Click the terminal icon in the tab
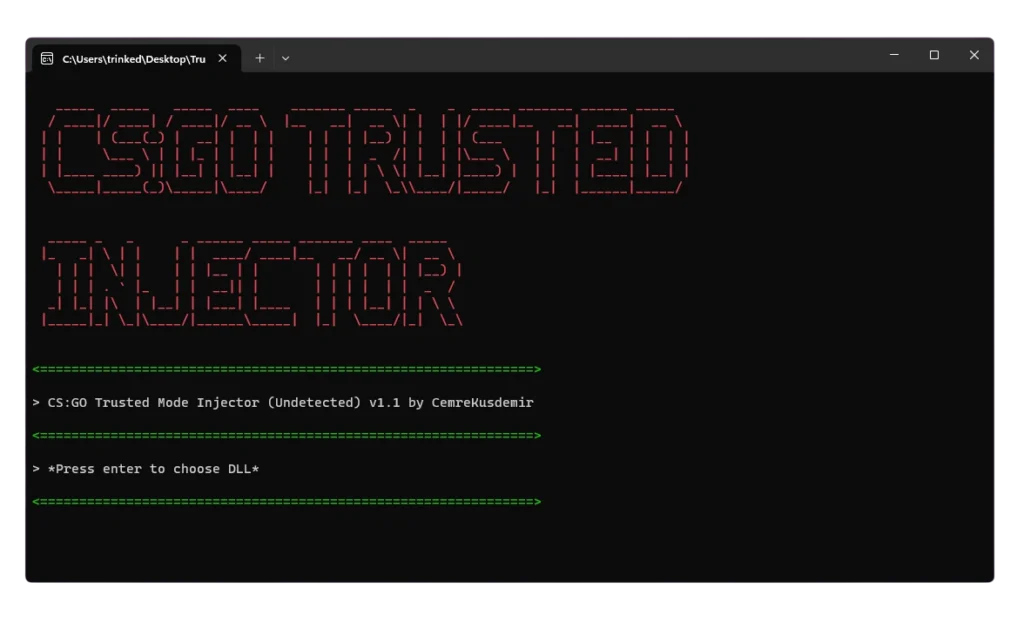 point(47,59)
